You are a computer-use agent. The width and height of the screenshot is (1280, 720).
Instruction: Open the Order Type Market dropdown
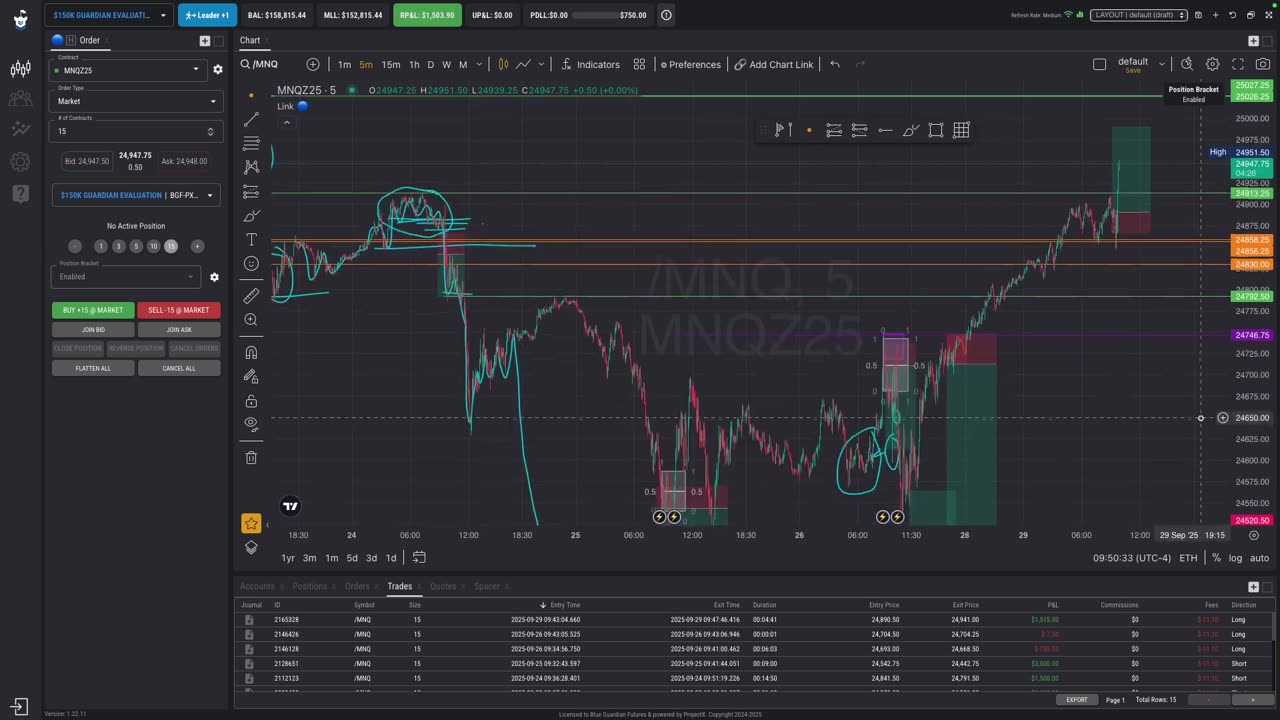pyautogui.click(x=134, y=100)
